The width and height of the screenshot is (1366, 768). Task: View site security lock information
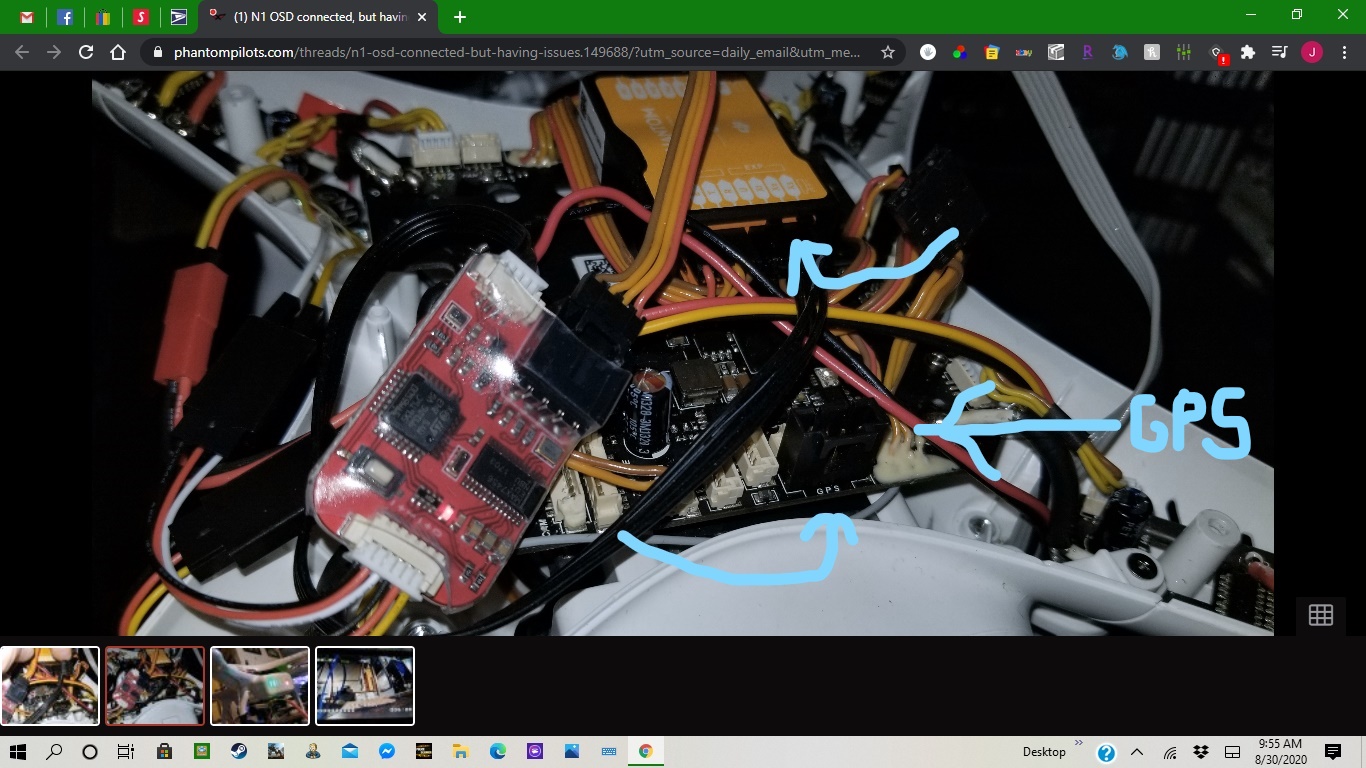158,52
